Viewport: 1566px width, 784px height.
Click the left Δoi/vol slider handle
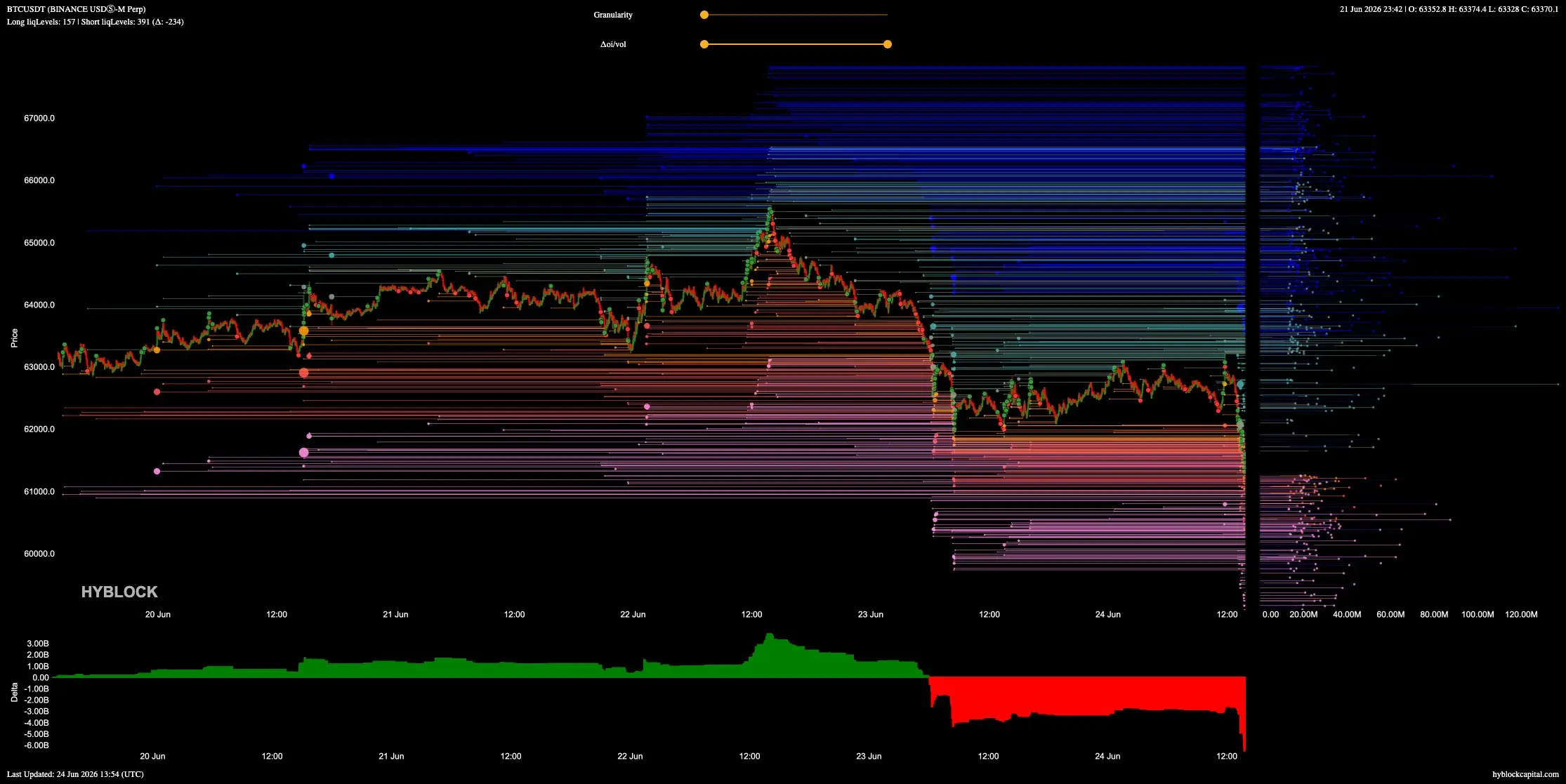(x=704, y=44)
